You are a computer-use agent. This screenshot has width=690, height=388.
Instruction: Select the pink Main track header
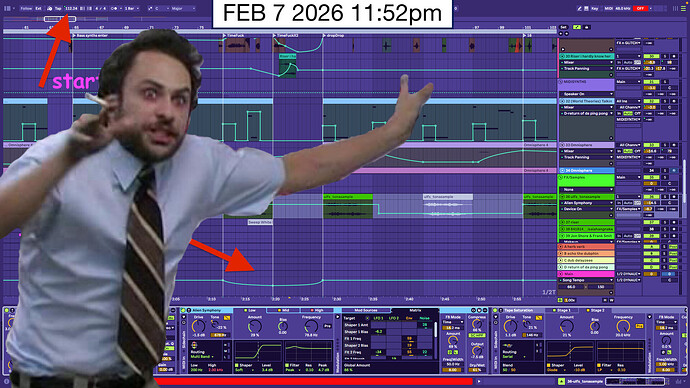(587, 274)
